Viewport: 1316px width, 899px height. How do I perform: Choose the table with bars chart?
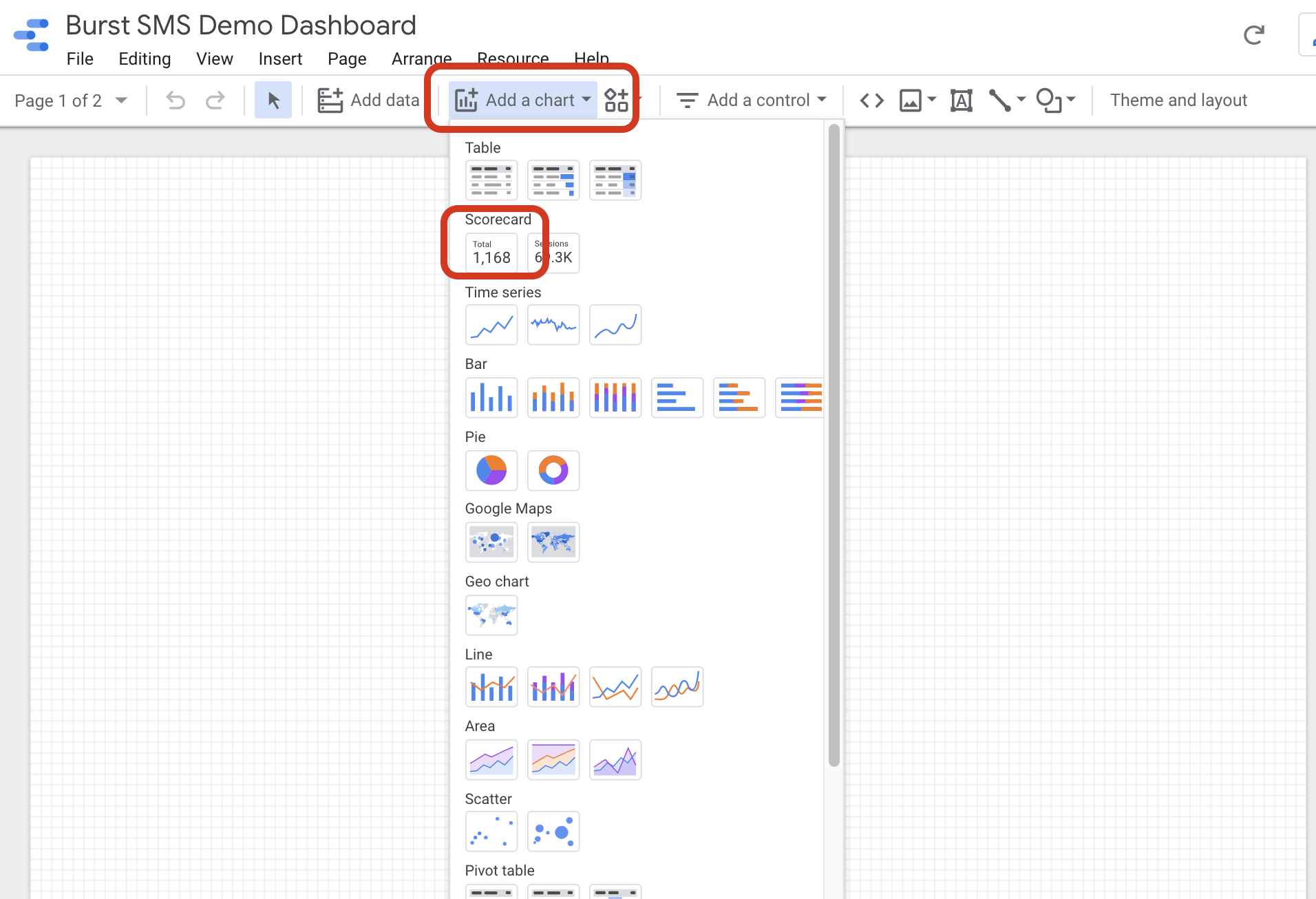click(x=553, y=180)
